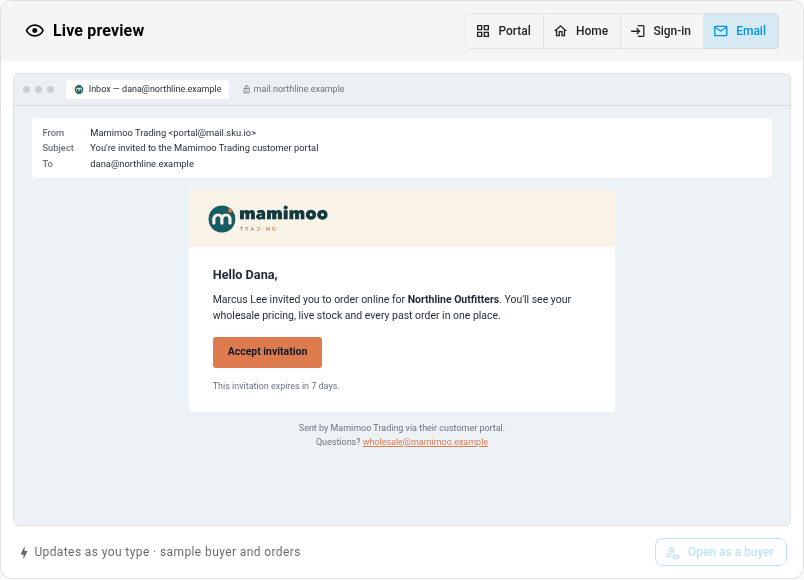
Task: Switch to the Sign-in preview tab
Action: [x=661, y=31]
